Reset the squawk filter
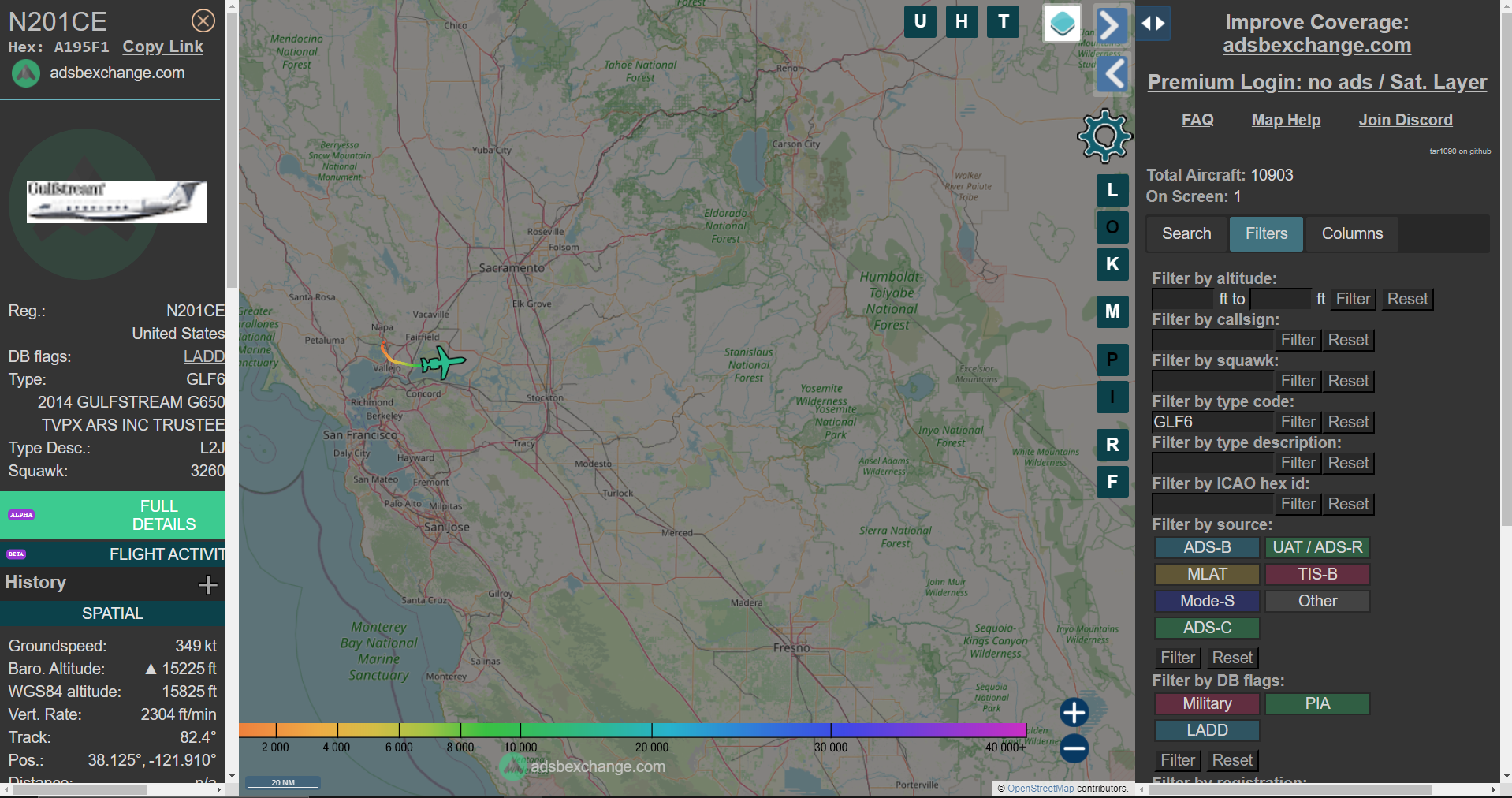Viewport: 1512px width, 798px height. (1348, 381)
